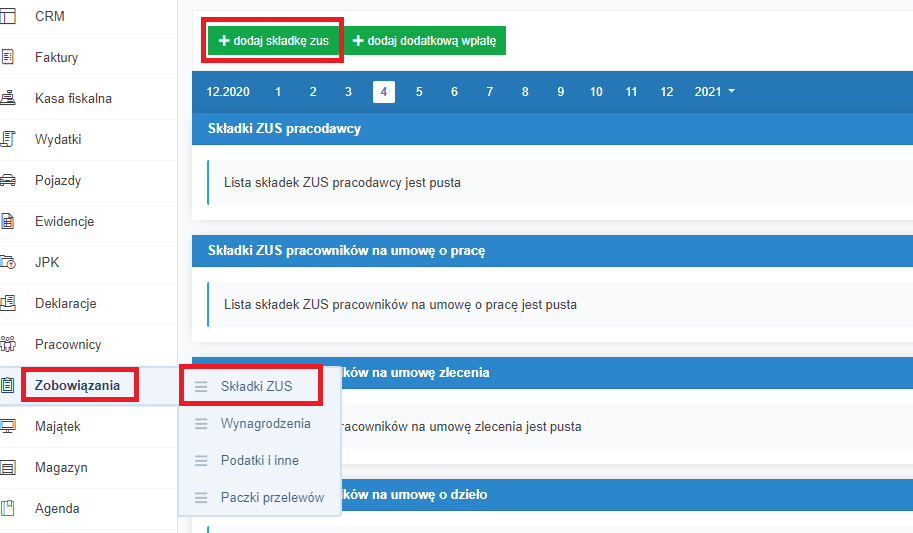Click the Pracownicy people icon
The image size is (913, 533).
(x=8, y=344)
